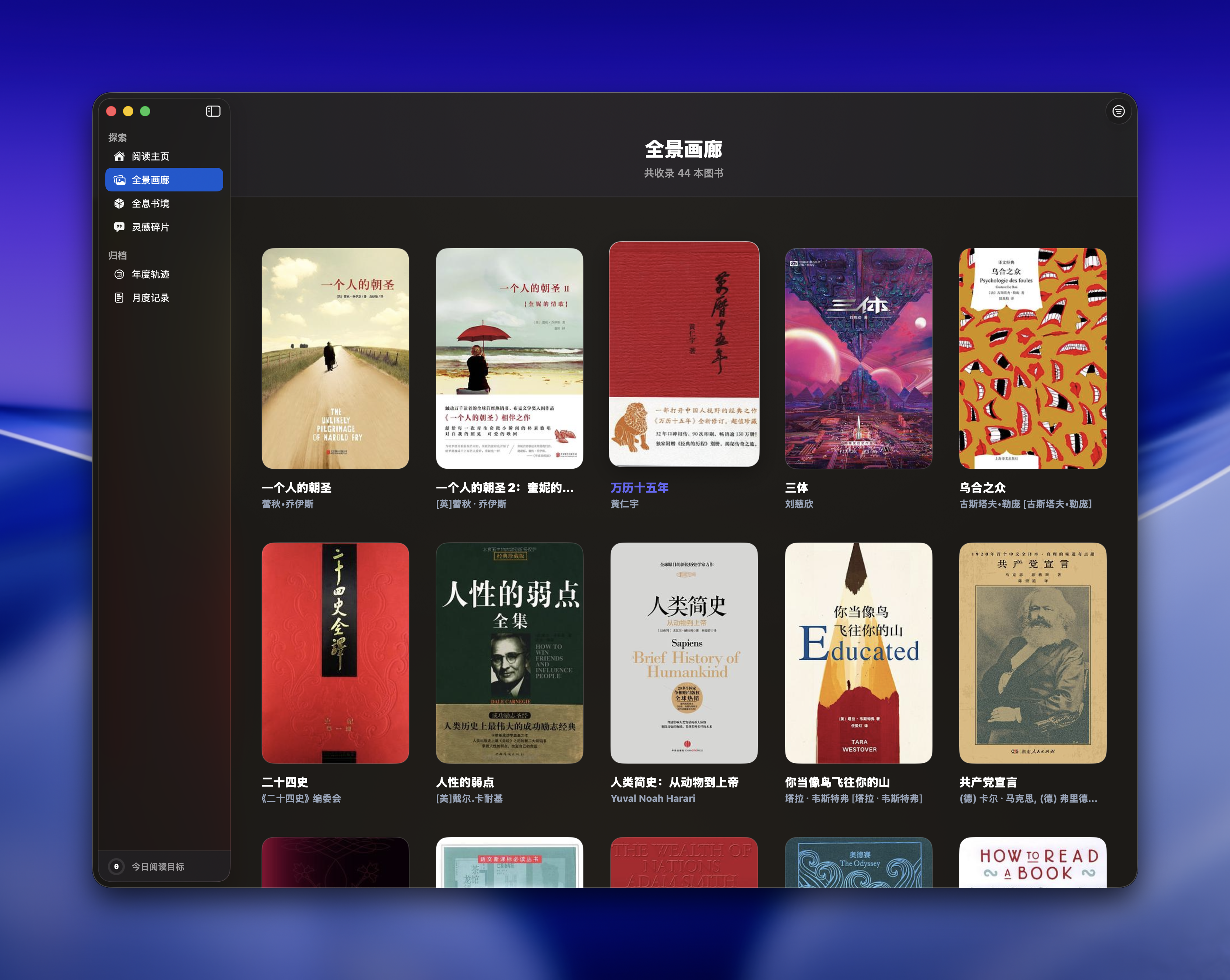Open the 二十四史全译 red cover

[335, 653]
